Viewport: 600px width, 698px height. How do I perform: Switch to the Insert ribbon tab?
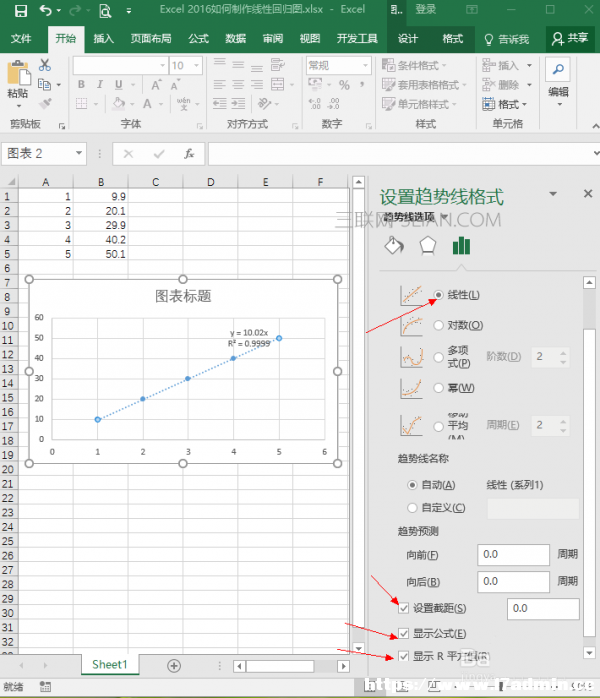(x=103, y=39)
